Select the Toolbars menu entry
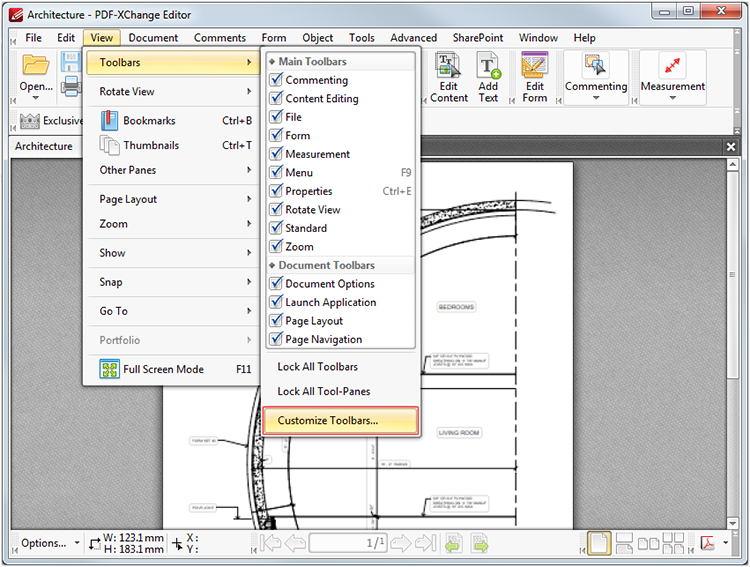Image resolution: width=750 pixels, height=567 pixels. tap(173, 62)
